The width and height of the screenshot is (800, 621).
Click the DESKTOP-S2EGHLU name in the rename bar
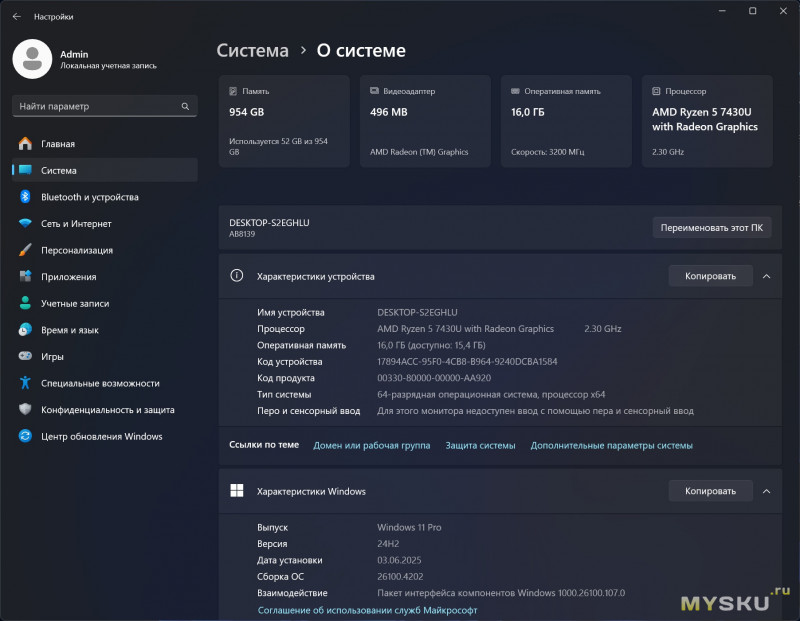269,222
